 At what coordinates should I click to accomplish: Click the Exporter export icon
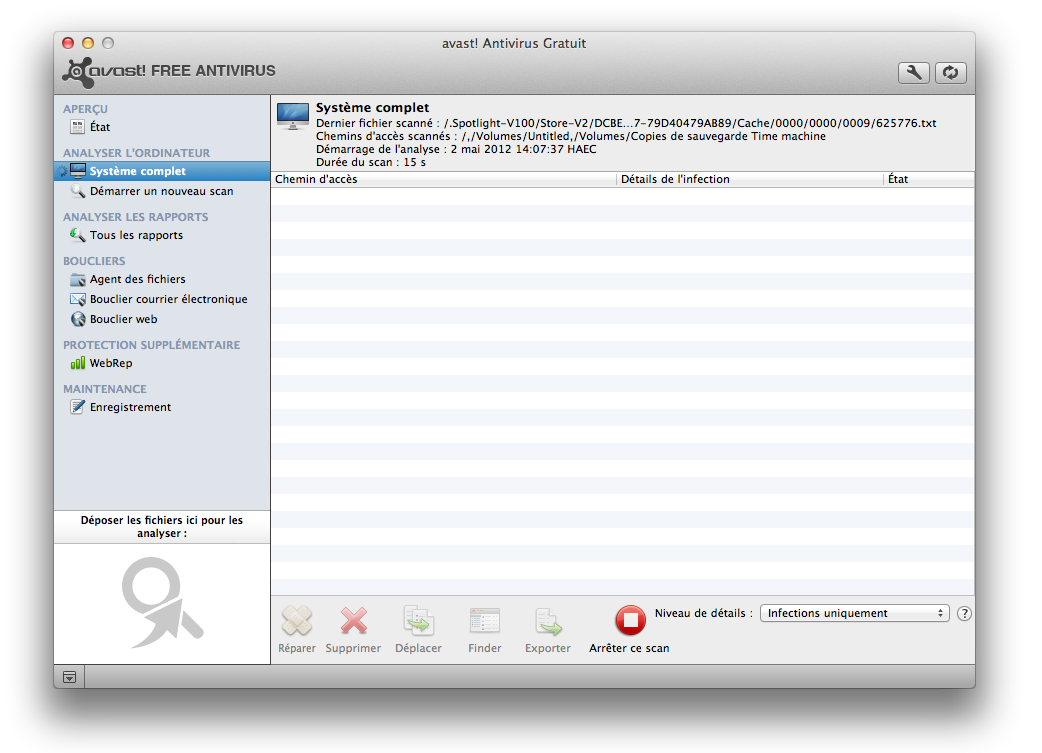tap(548, 622)
